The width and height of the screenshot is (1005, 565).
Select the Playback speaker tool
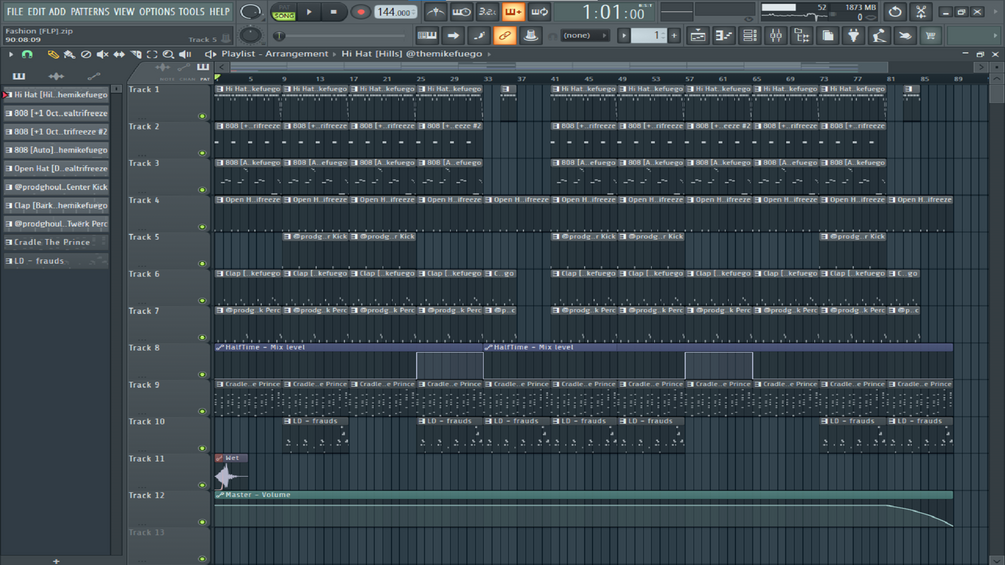185,54
